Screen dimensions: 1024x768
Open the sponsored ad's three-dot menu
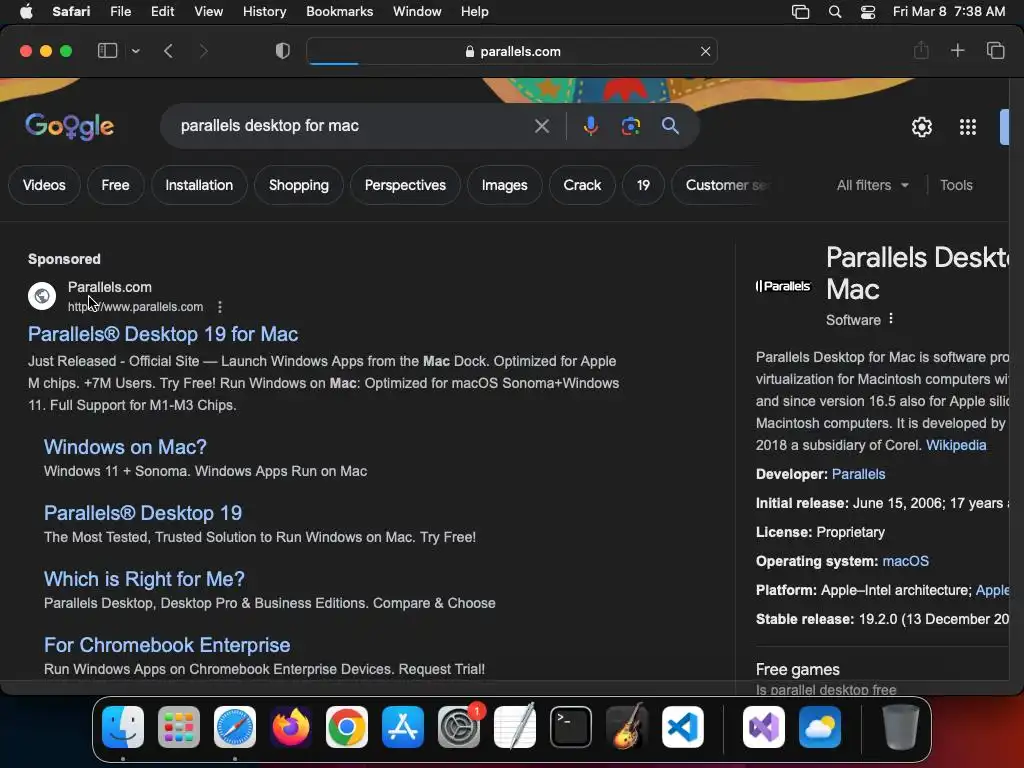220,306
